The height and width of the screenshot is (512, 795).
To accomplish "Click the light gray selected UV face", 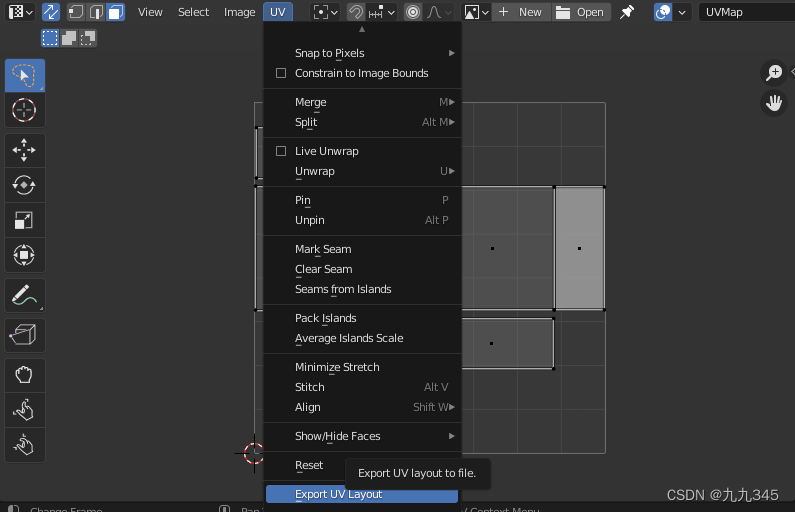I will point(580,248).
